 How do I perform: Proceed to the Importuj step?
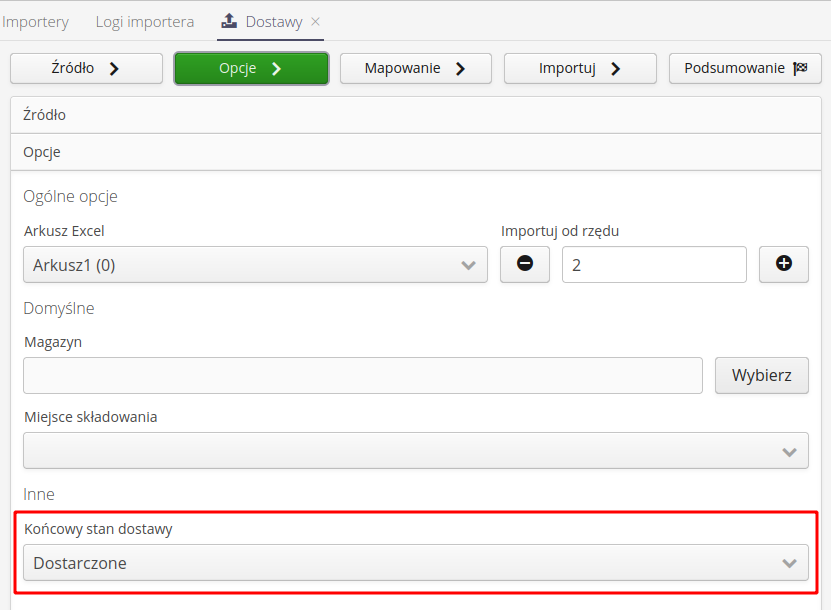click(x=580, y=68)
